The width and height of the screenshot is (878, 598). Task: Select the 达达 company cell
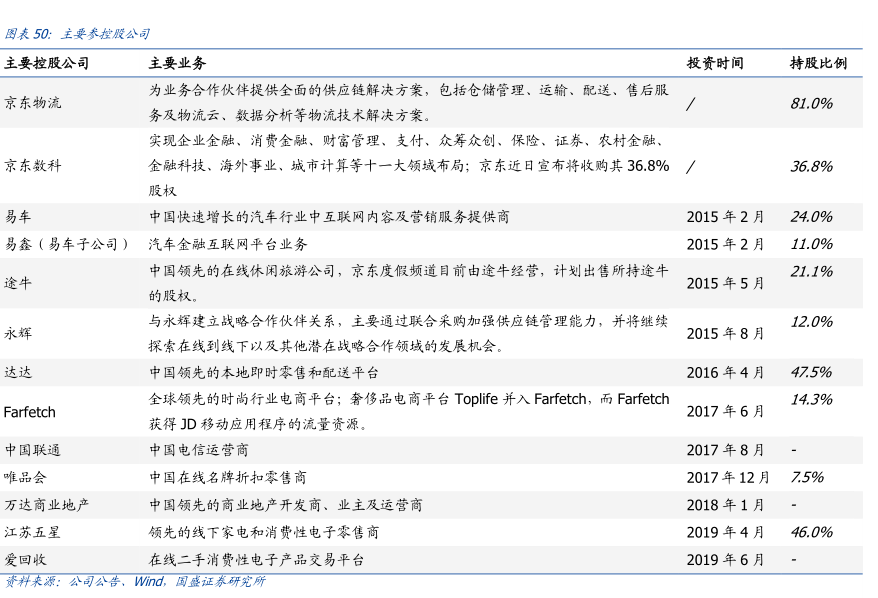(18, 372)
